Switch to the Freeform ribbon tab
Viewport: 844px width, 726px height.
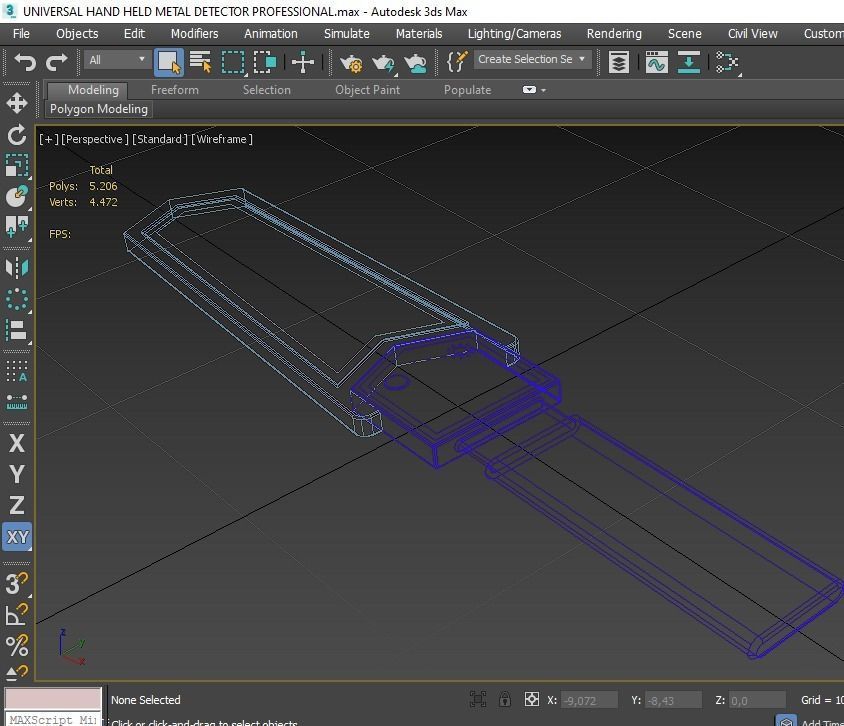pyautogui.click(x=175, y=90)
